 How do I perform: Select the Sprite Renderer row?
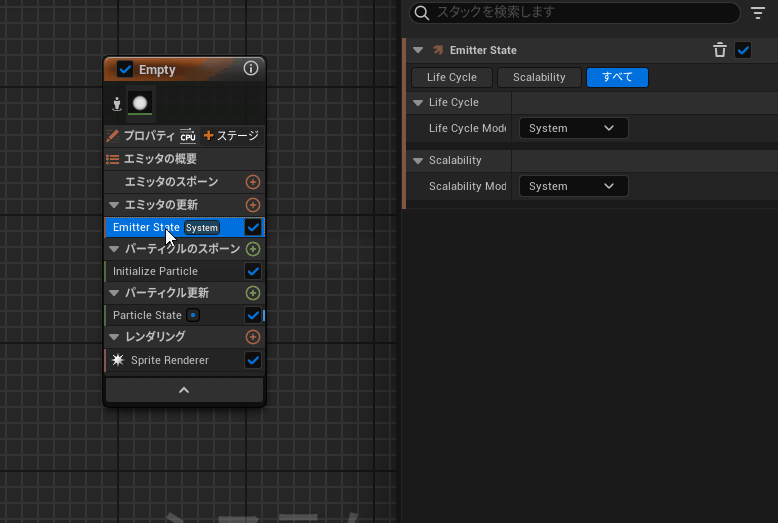click(x=185, y=360)
